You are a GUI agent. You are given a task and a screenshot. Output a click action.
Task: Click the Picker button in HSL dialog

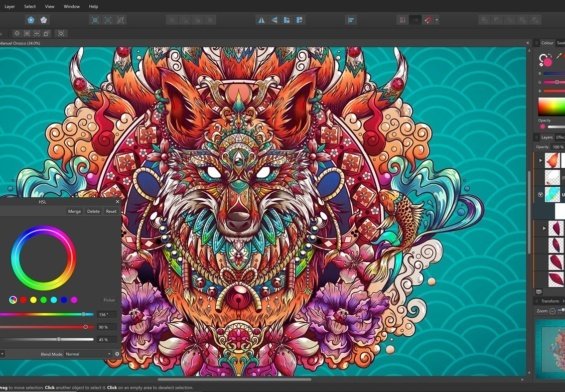click(x=109, y=300)
